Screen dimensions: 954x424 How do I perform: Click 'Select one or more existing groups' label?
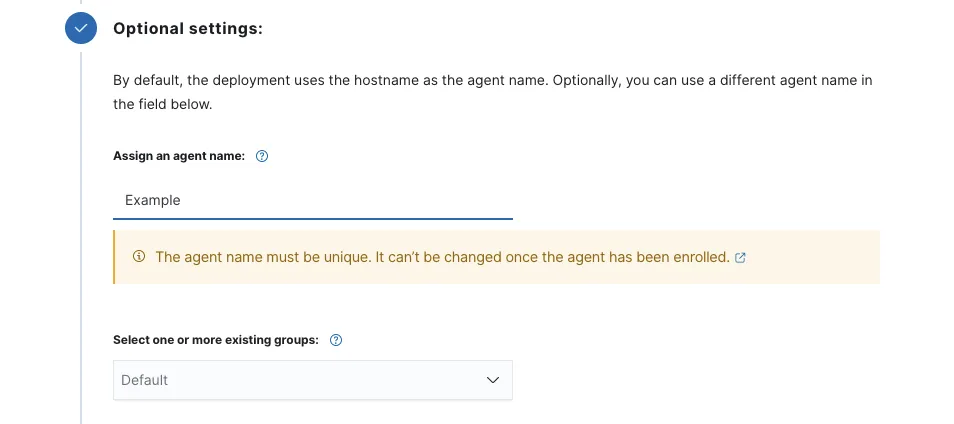[x=216, y=340]
